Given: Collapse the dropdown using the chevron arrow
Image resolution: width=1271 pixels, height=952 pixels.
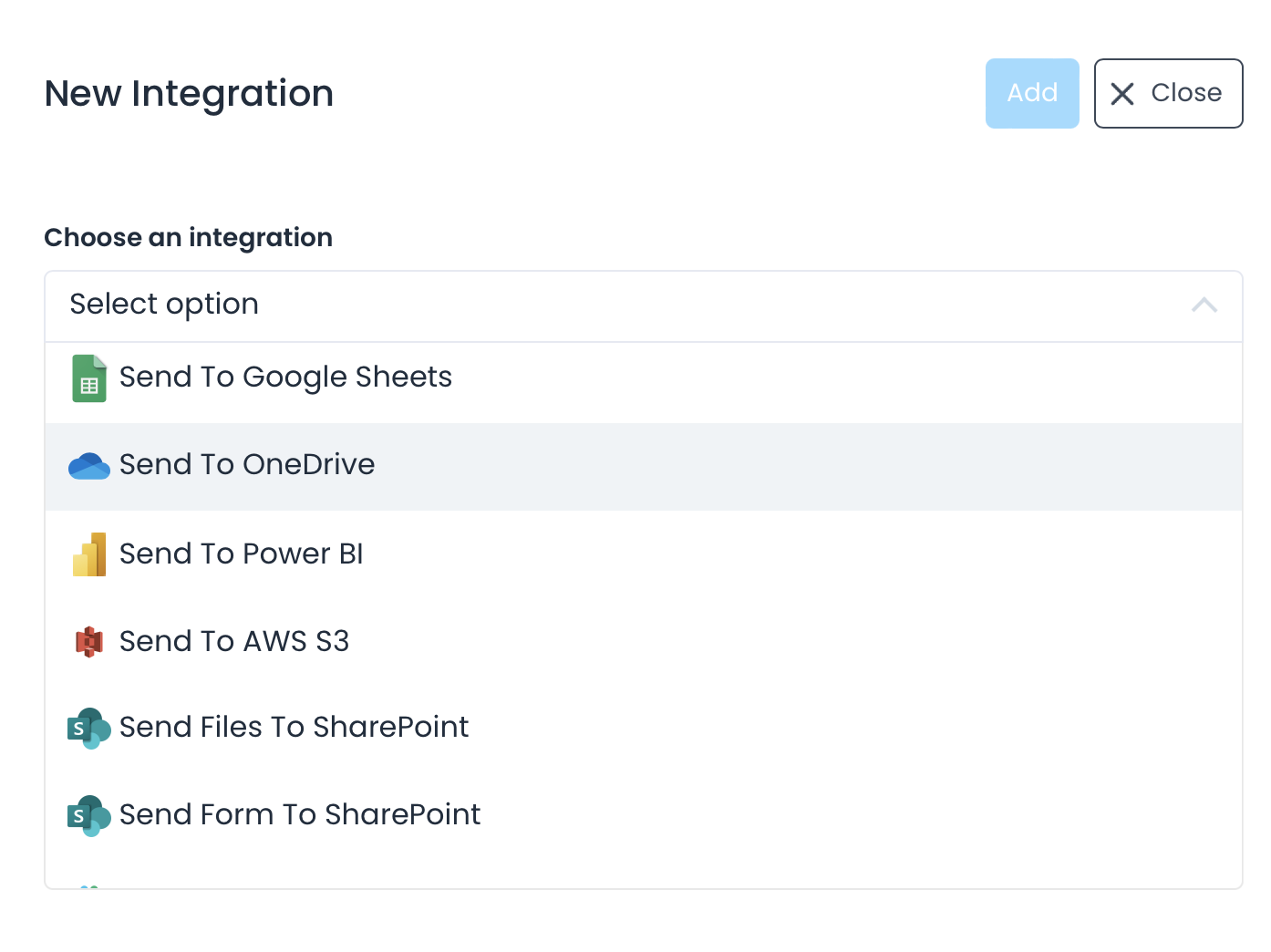Looking at the screenshot, I should [1204, 305].
